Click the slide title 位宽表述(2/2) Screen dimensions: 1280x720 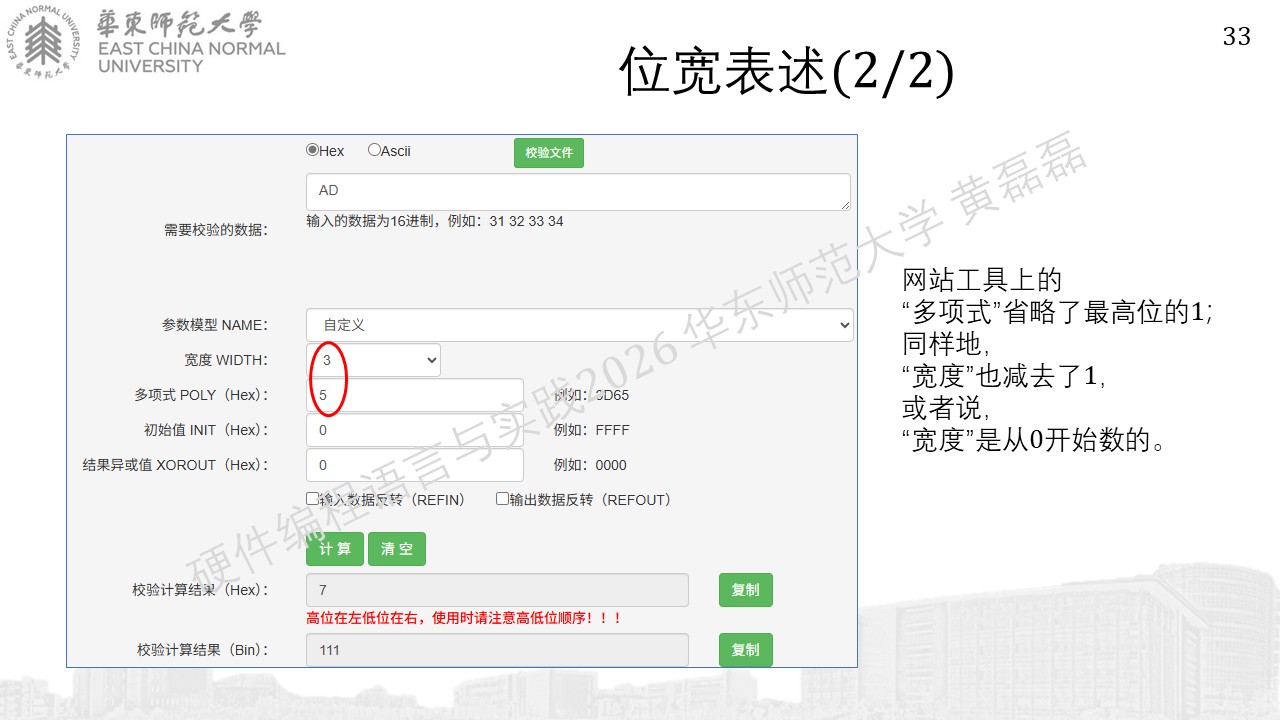786,72
